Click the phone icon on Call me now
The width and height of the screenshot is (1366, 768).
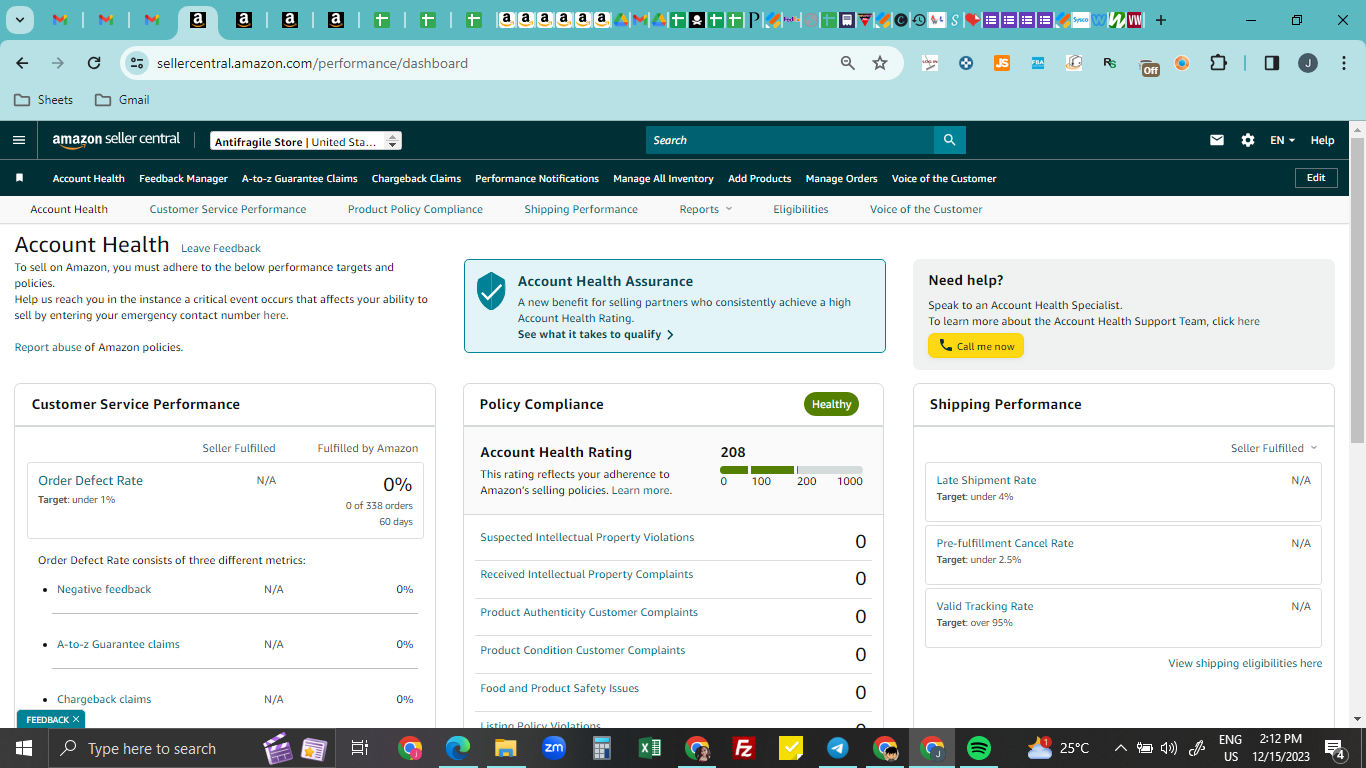[x=945, y=346]
